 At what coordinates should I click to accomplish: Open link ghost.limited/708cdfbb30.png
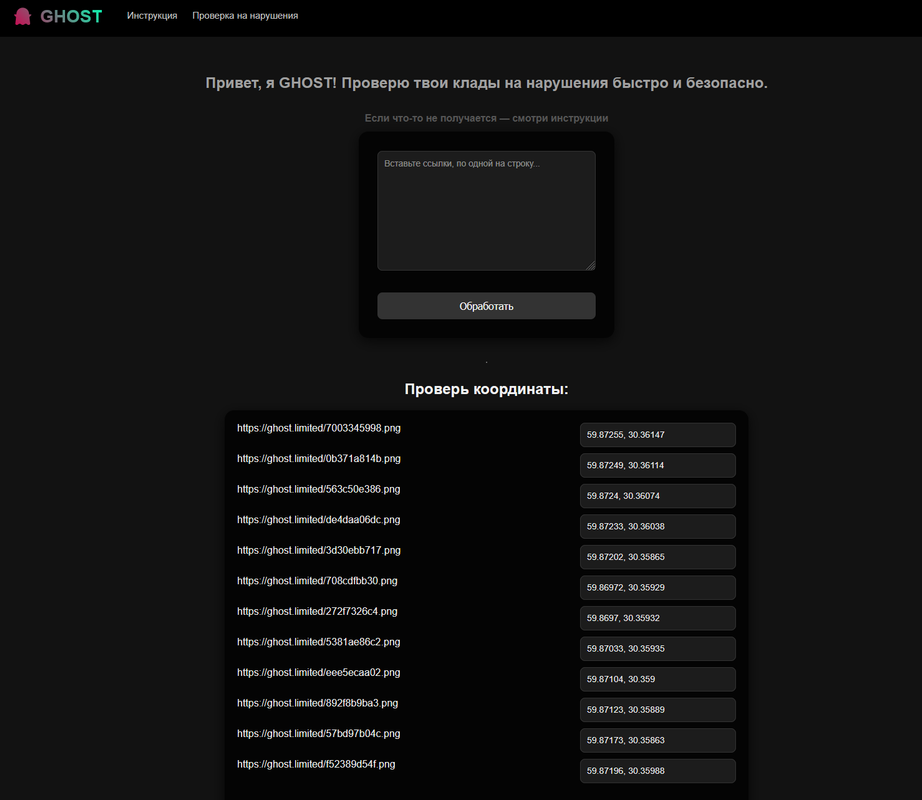point(317,581)
